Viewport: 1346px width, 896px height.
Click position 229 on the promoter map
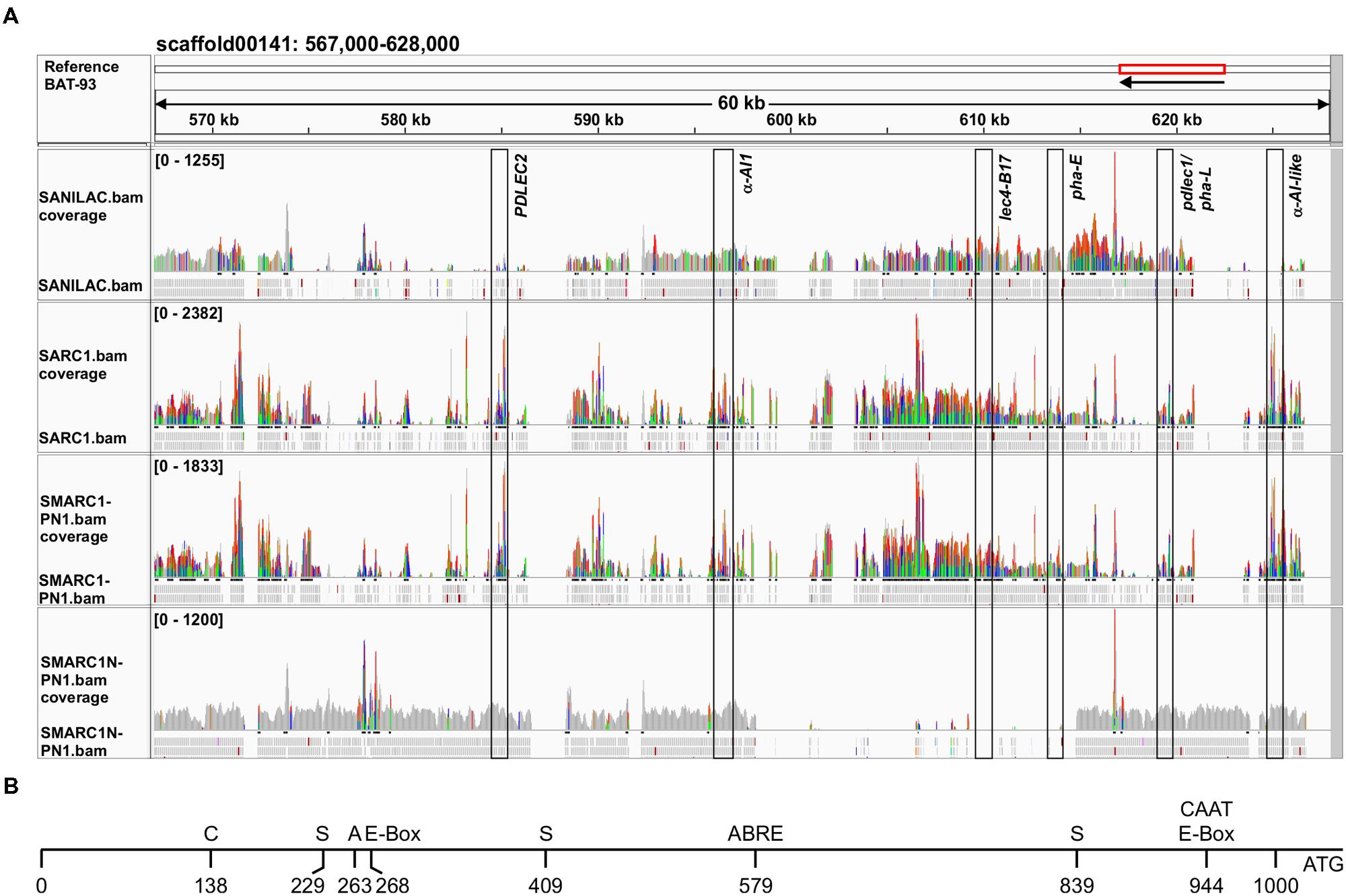pos(308,885)
